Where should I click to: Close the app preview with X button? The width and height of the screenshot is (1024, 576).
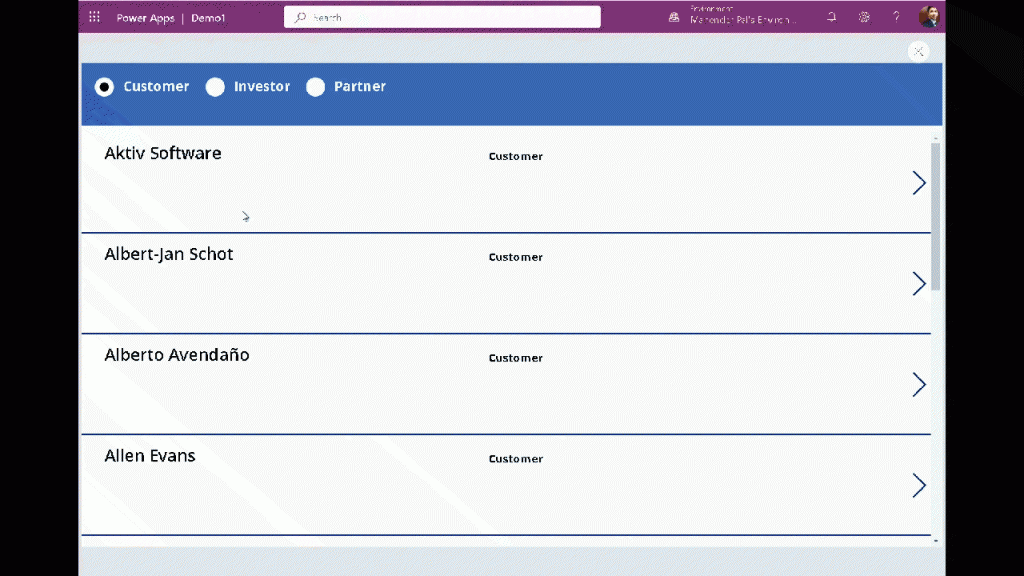[x=918, y=52]
